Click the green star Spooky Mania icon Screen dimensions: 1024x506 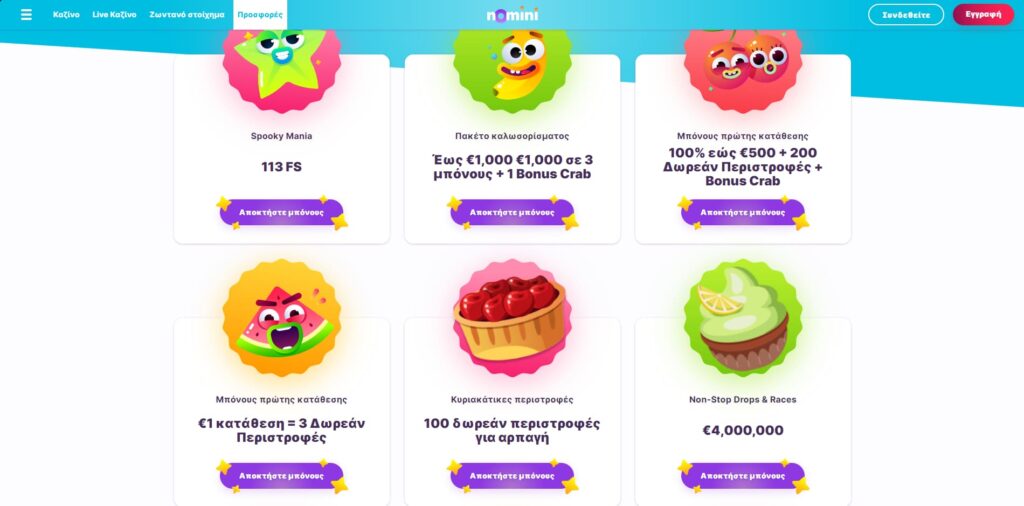(281, 63)
